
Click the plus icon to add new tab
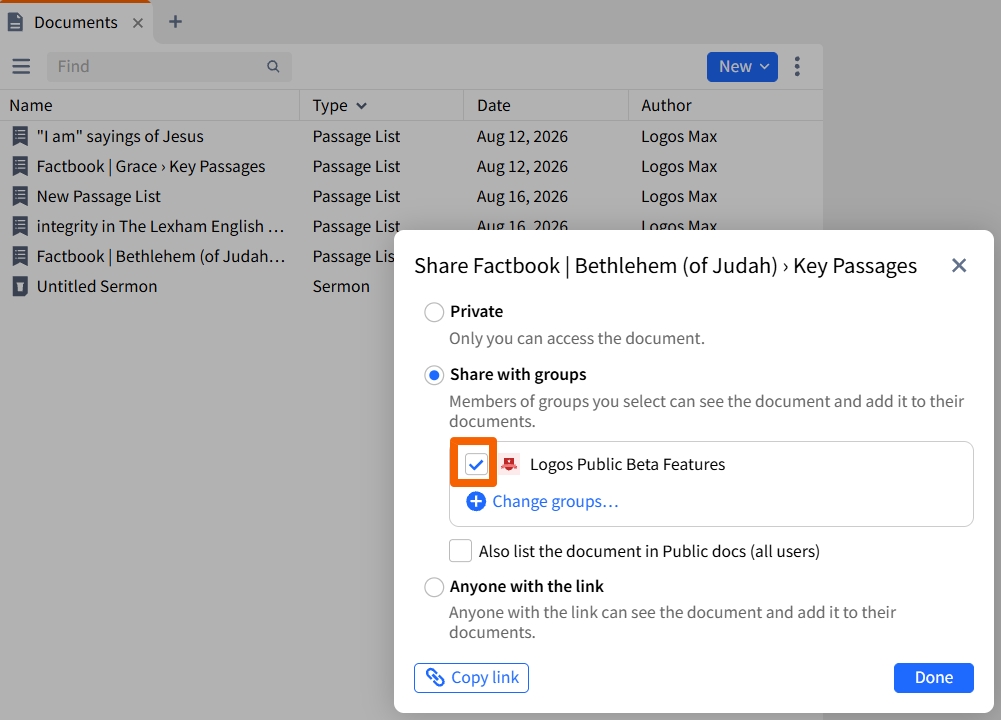point(175,22)
